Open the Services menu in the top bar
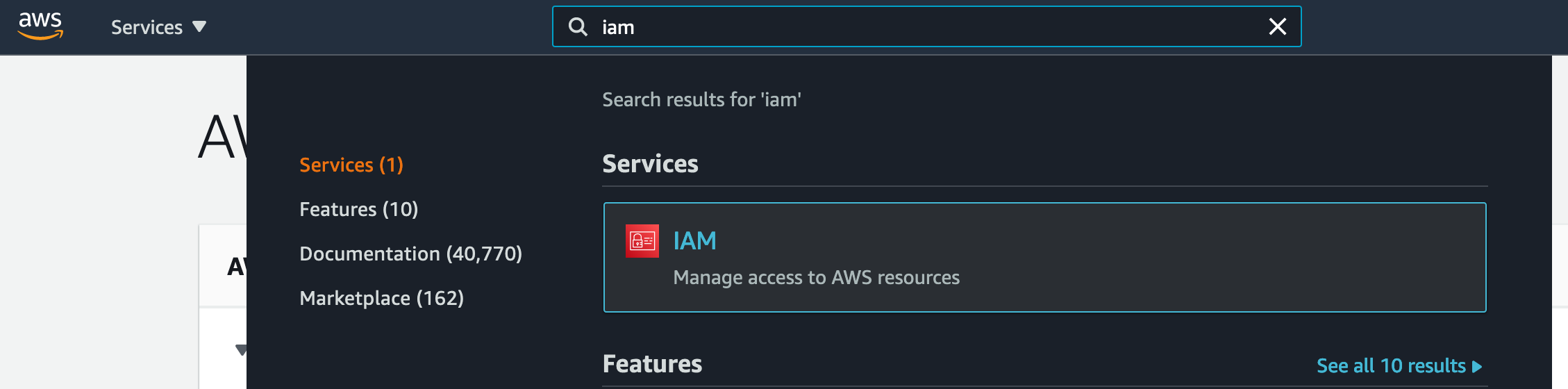Screen dimensions: 1568x389 click(x=158, y=27)
